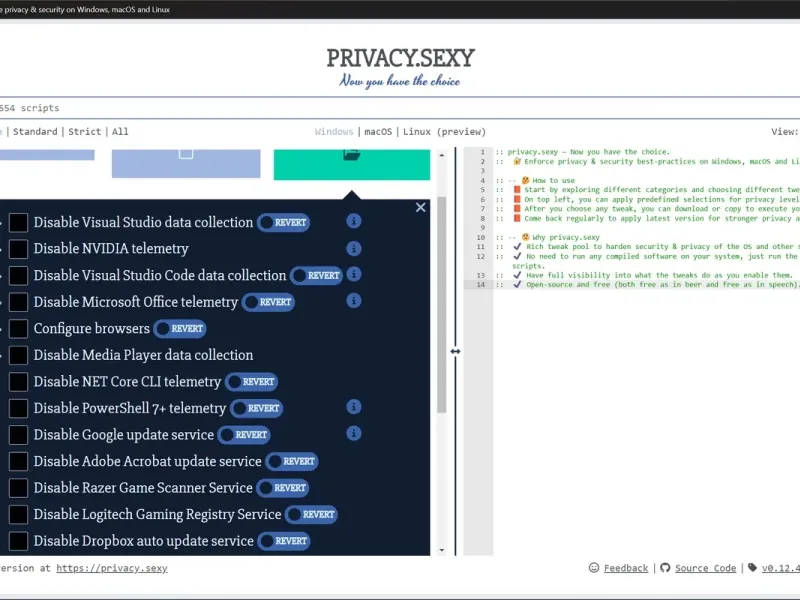Open info for Disable NVIDIA telemetry
The image size is (800, 600).
pos(354,248)
